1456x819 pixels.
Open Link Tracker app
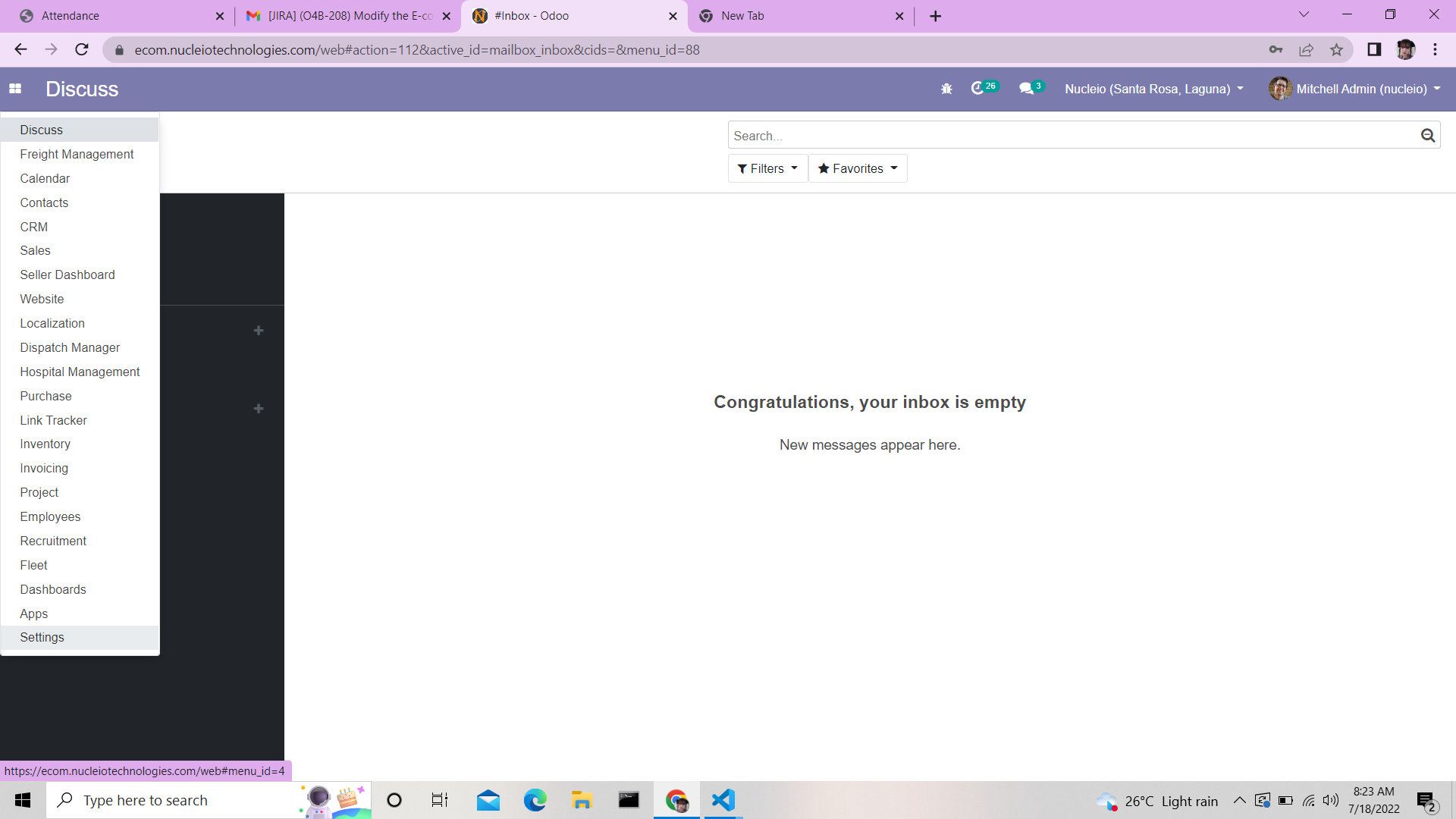point(80,420)
